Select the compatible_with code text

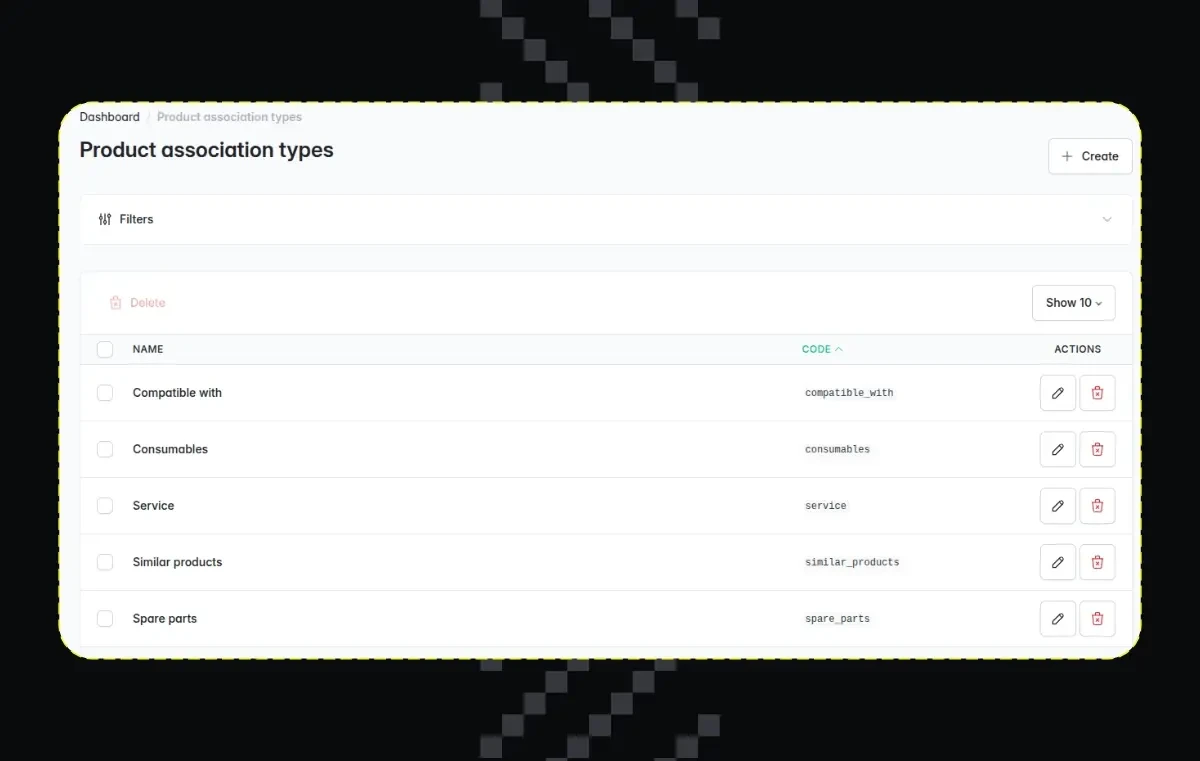click(849, 393)
